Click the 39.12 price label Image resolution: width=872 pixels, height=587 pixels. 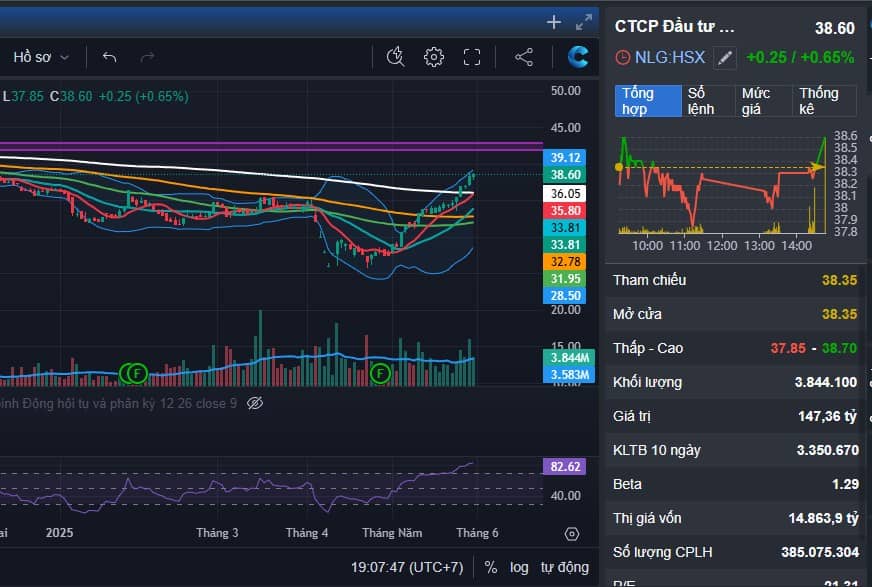[565, 157]
